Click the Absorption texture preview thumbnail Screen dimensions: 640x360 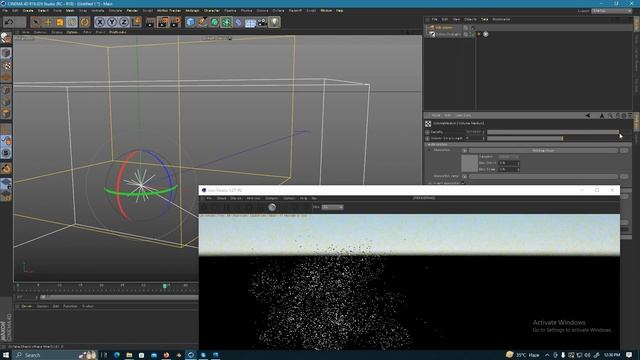point(469,163)
